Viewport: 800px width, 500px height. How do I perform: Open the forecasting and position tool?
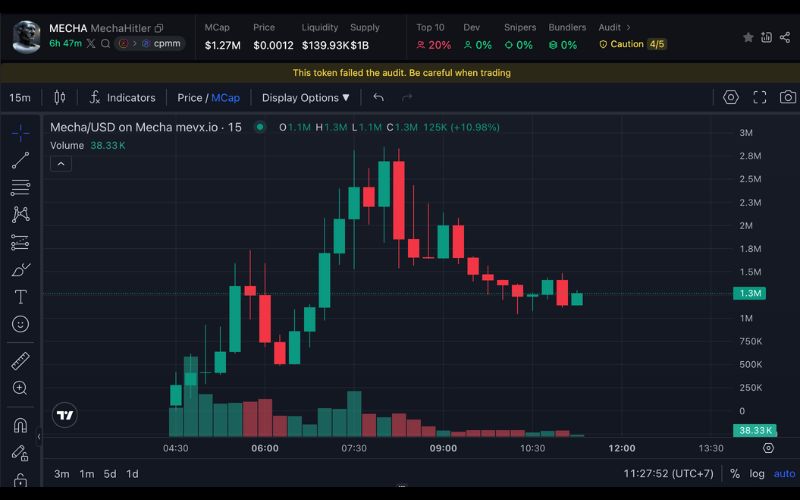[20, 242]
